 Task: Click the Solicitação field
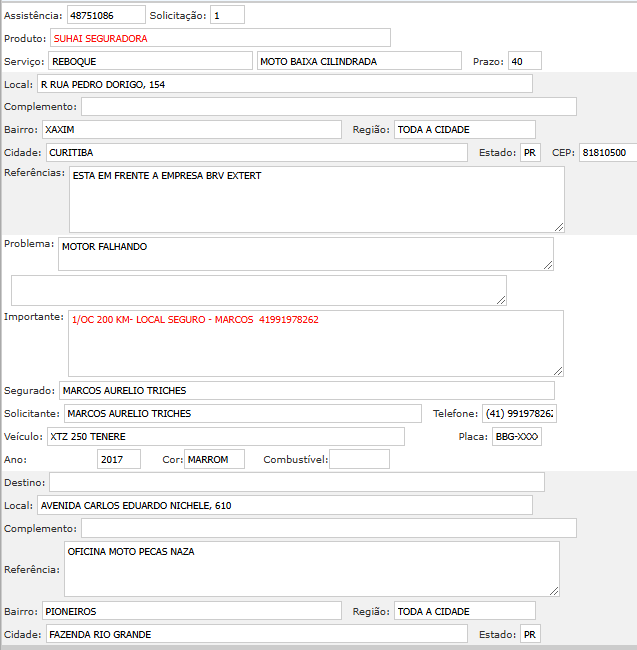(x=227, y=16)
